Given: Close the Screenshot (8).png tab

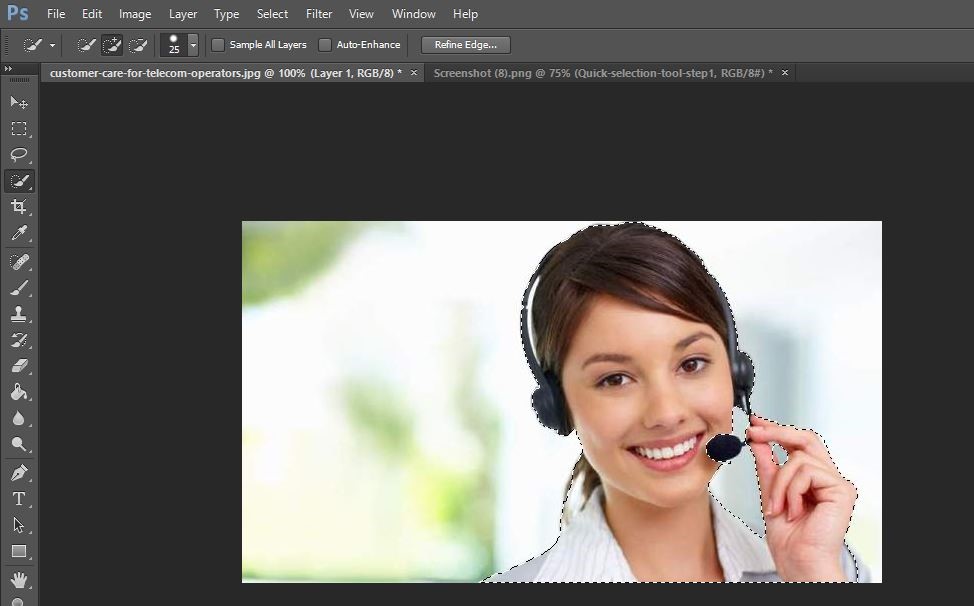Looking at the screenshot, I should click(x=785, y=73).
